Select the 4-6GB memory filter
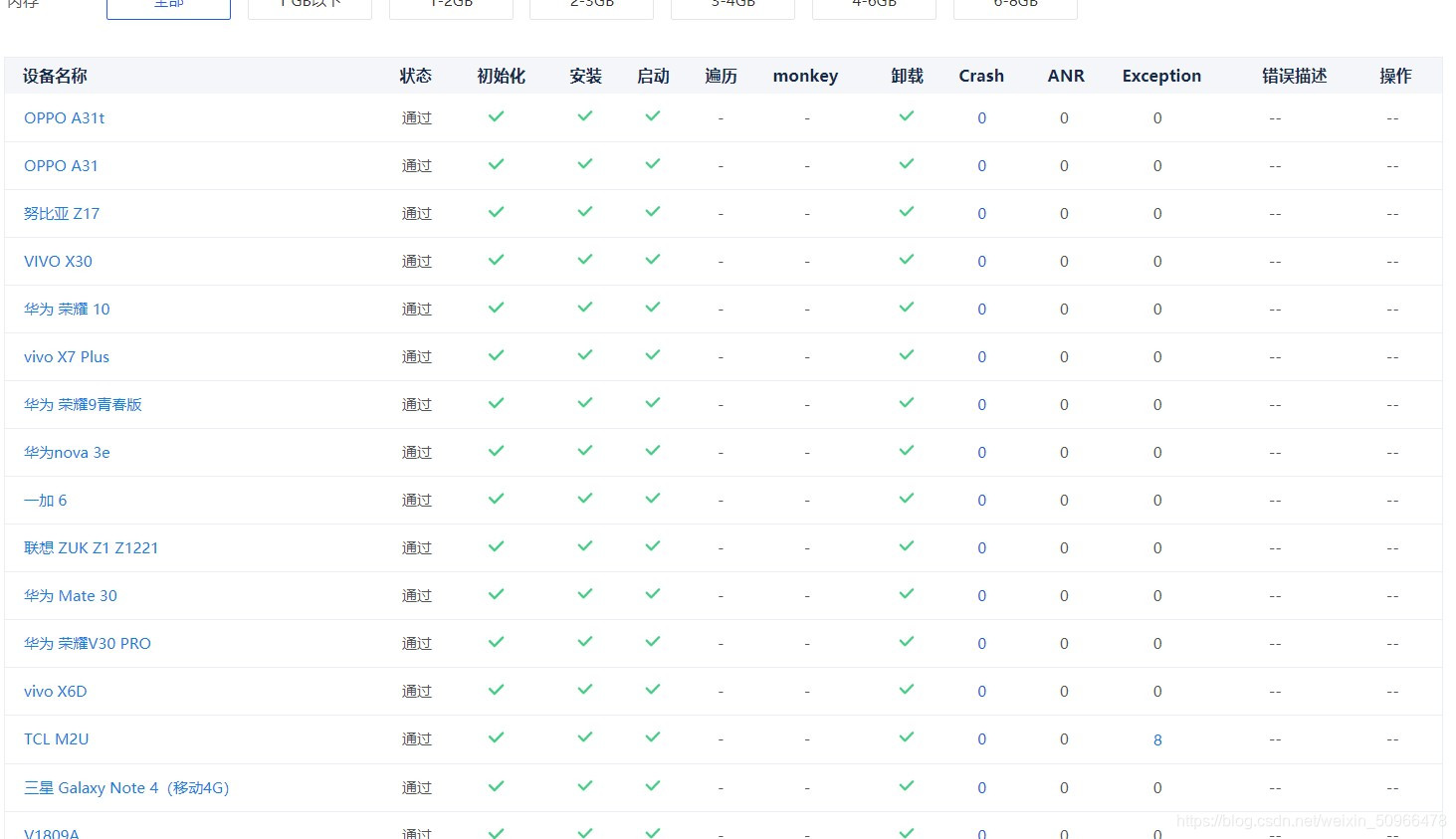Screen dimensions: 1456x839 point(874,5)
